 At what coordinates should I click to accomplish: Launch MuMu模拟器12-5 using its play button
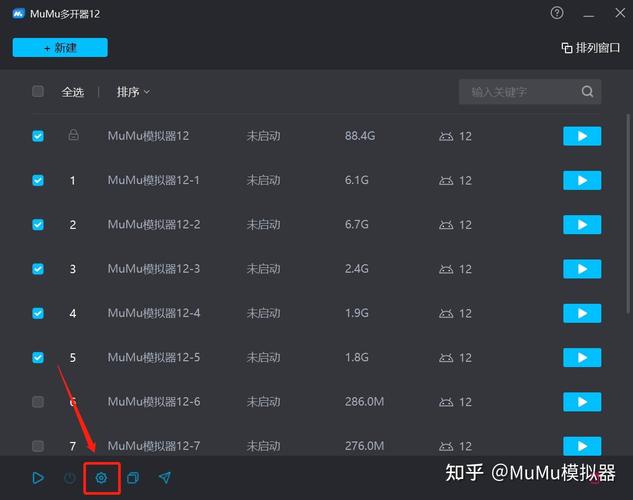[x=582, y=358]
